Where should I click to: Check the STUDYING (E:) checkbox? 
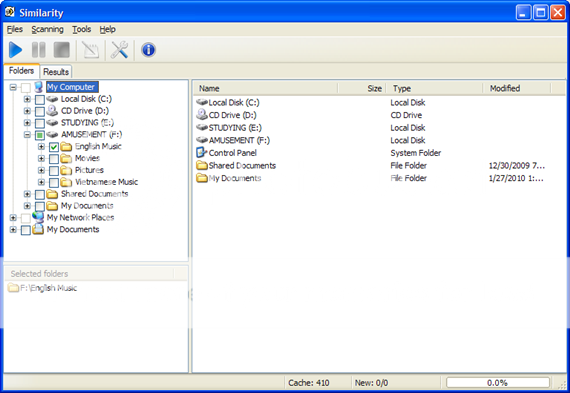pos(40,123)
